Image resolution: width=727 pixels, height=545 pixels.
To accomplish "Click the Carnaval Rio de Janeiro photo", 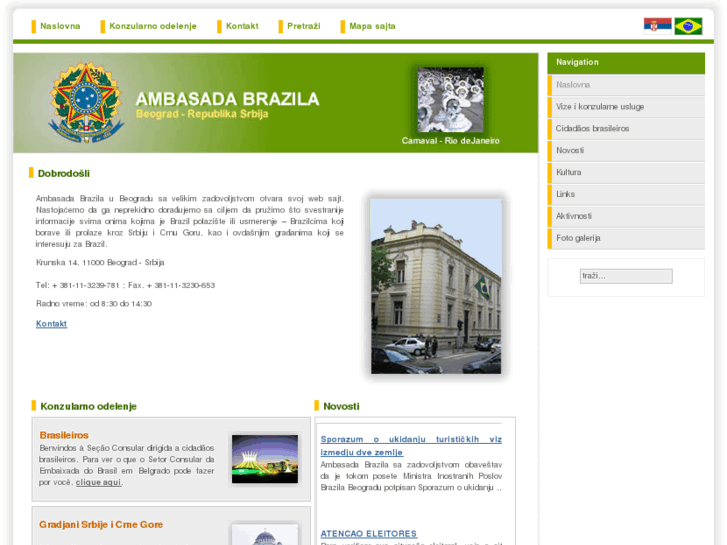I will coord(450,100).
